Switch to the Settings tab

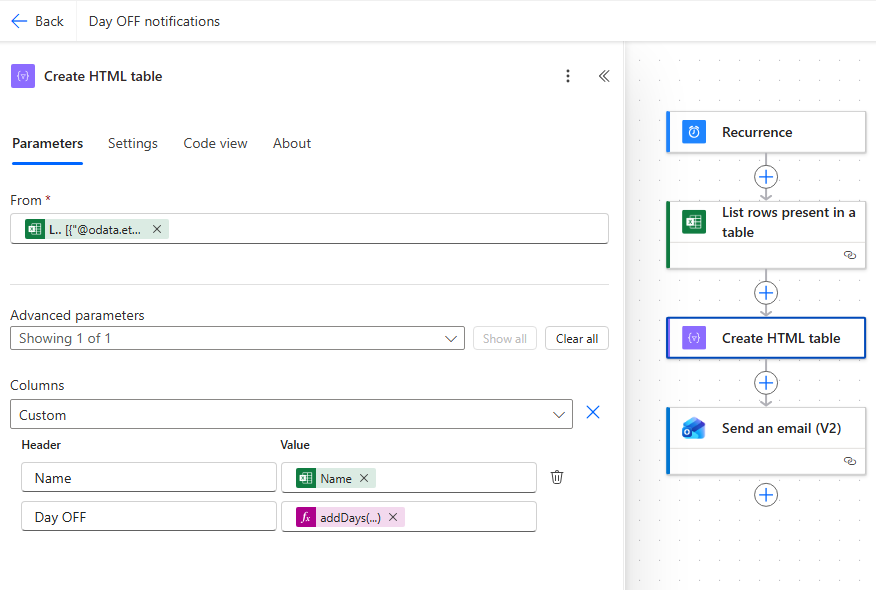point(133,144)
